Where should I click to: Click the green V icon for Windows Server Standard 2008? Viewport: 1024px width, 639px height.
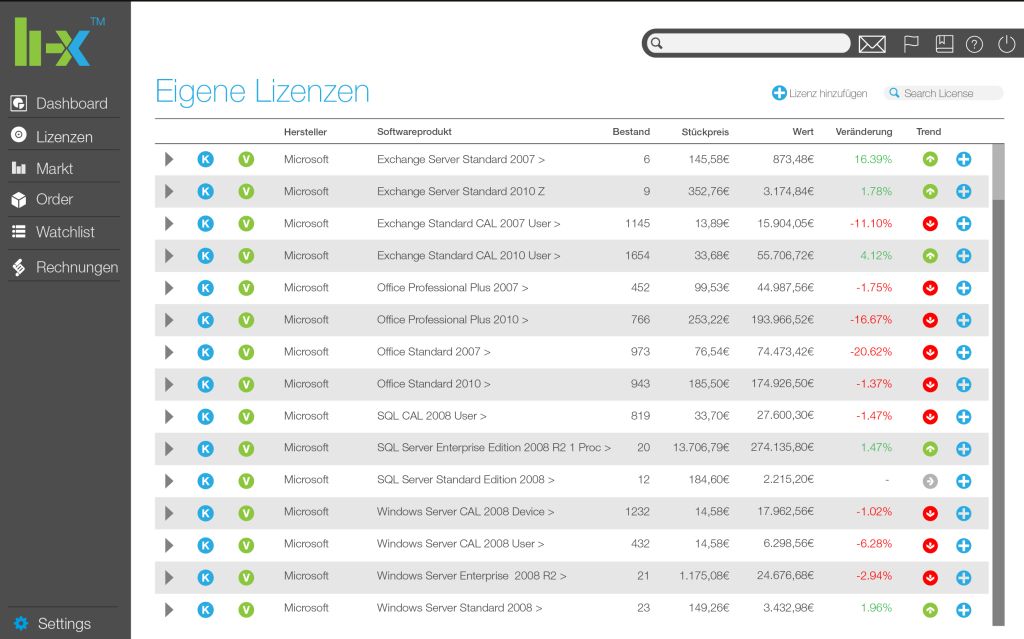[x=246, y=610]
